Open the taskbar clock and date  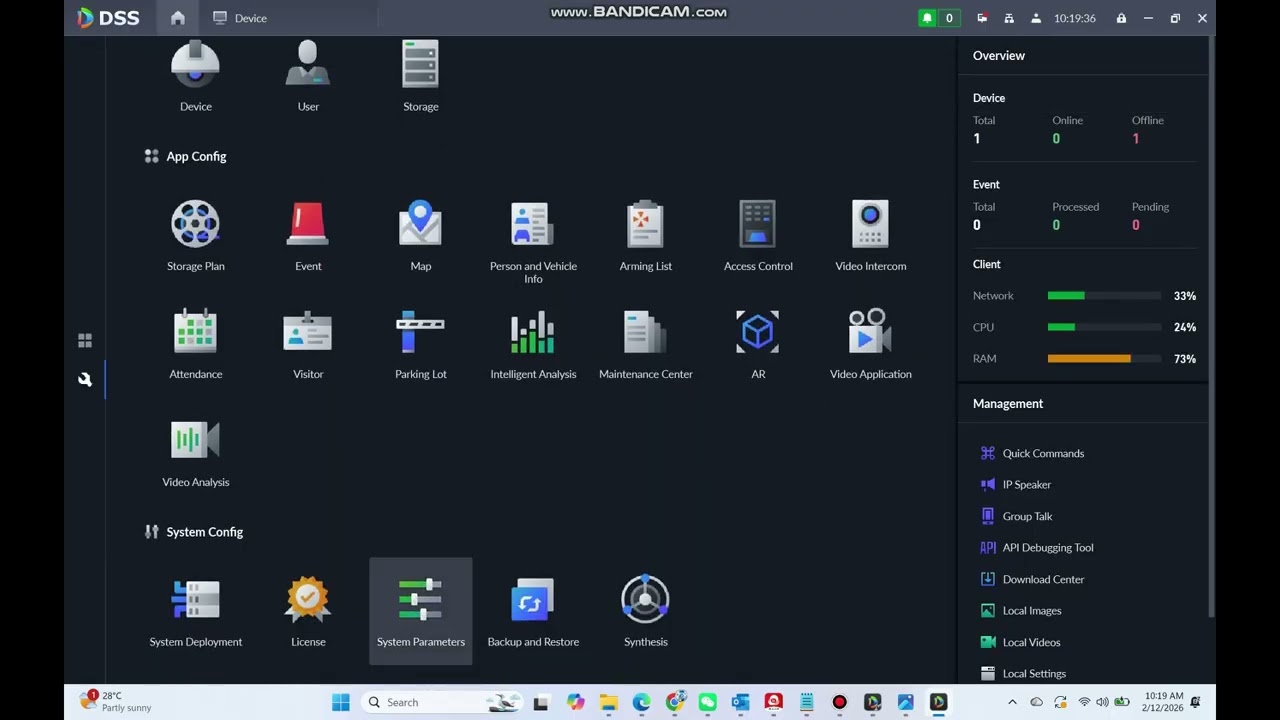[1163, 702]
